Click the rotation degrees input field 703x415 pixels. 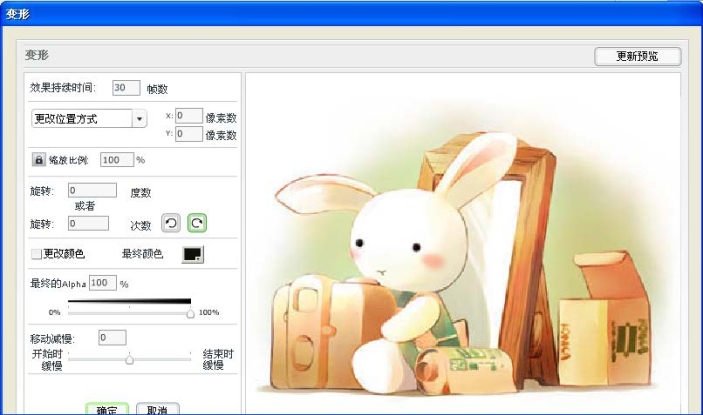point(92,190)
